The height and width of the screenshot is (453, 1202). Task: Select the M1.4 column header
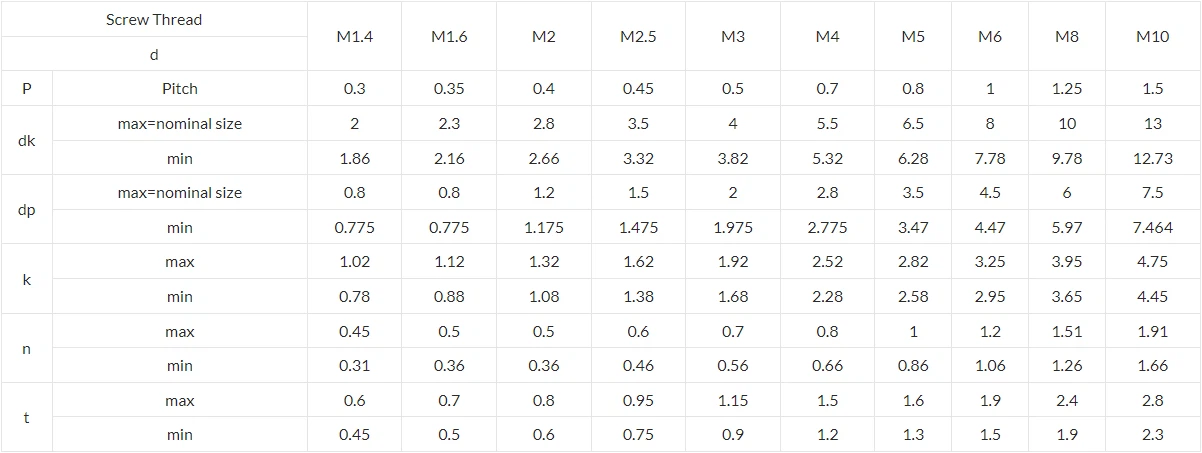click(x=354, y=36)
